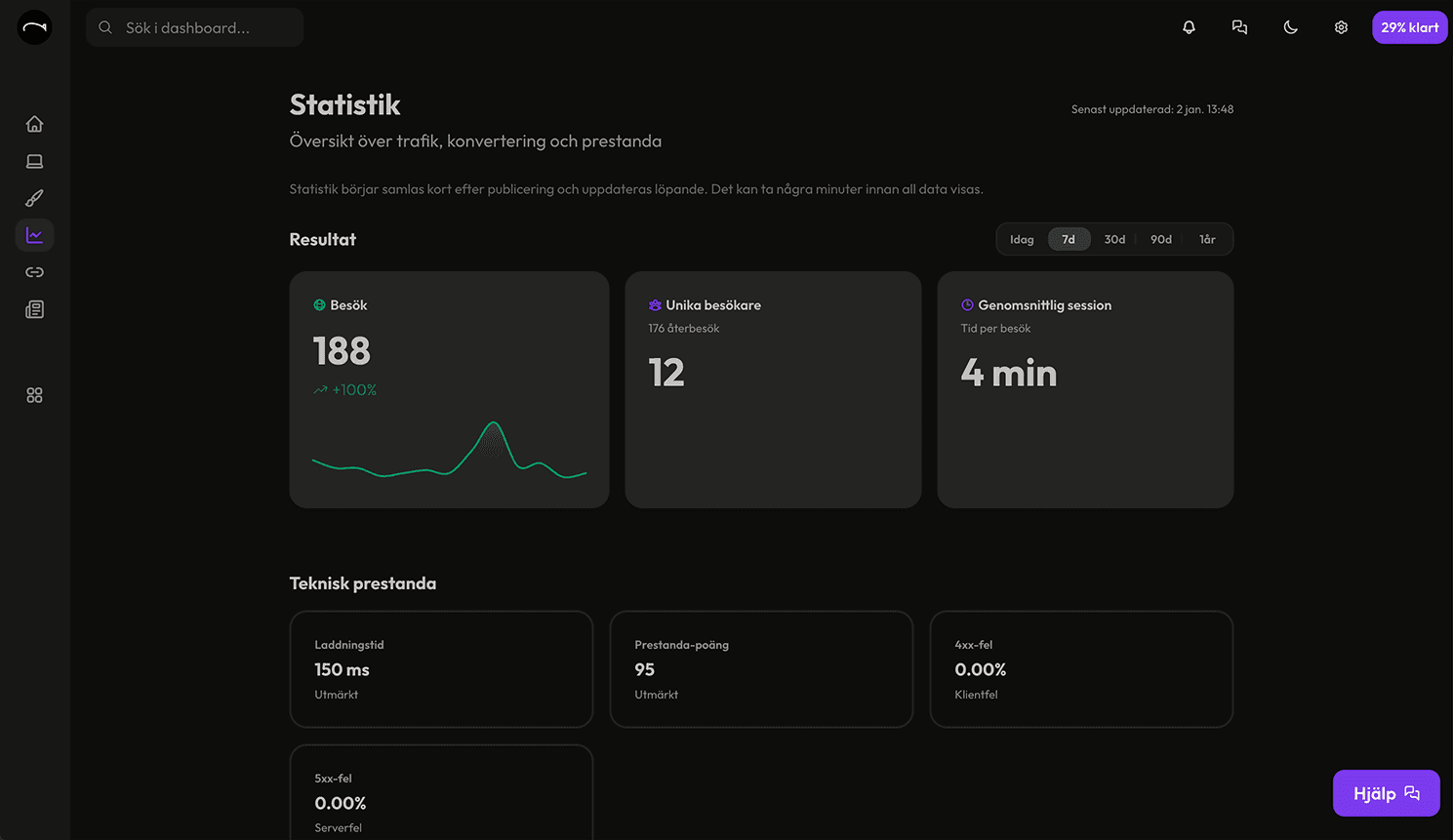Screen dimensions: 1453x840
Task: Open the blog/news section icon
Action: point(34,308)
